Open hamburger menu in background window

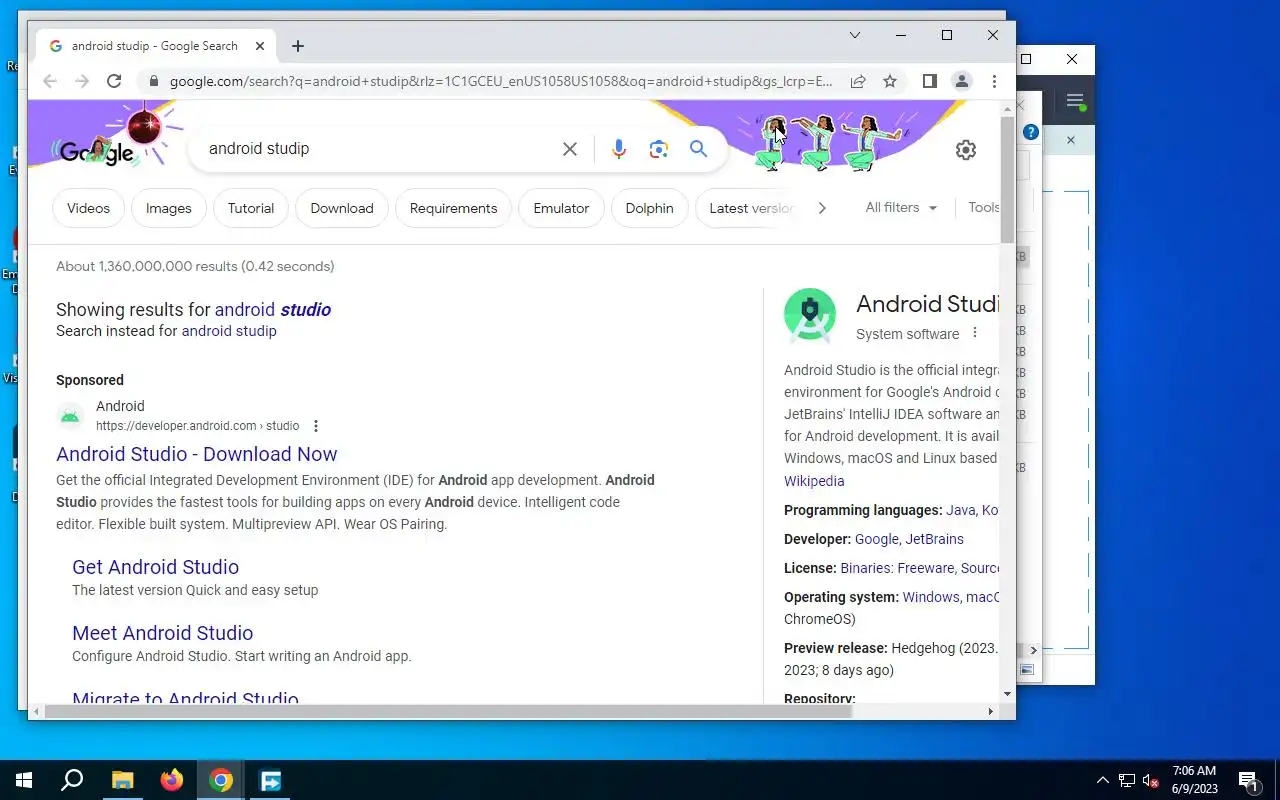point(1075,100)
